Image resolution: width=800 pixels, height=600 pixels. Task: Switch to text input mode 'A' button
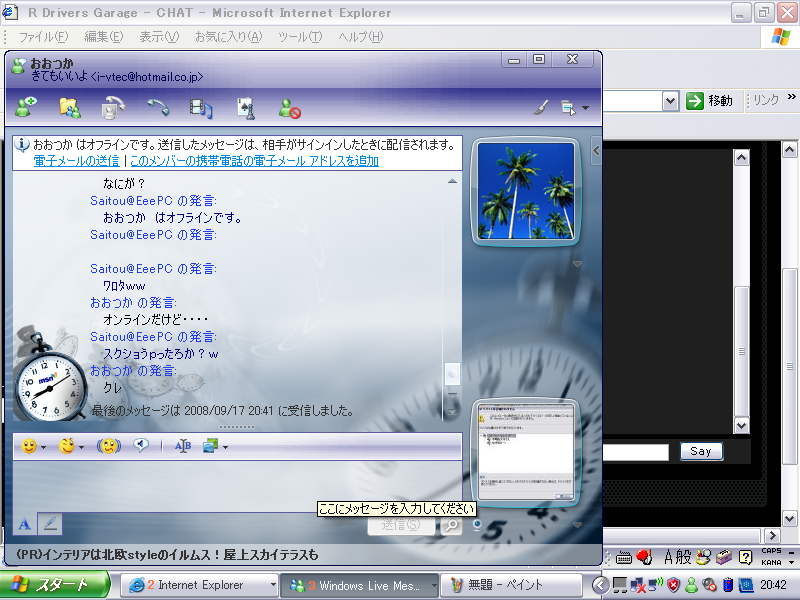click(x=25, y=523)
